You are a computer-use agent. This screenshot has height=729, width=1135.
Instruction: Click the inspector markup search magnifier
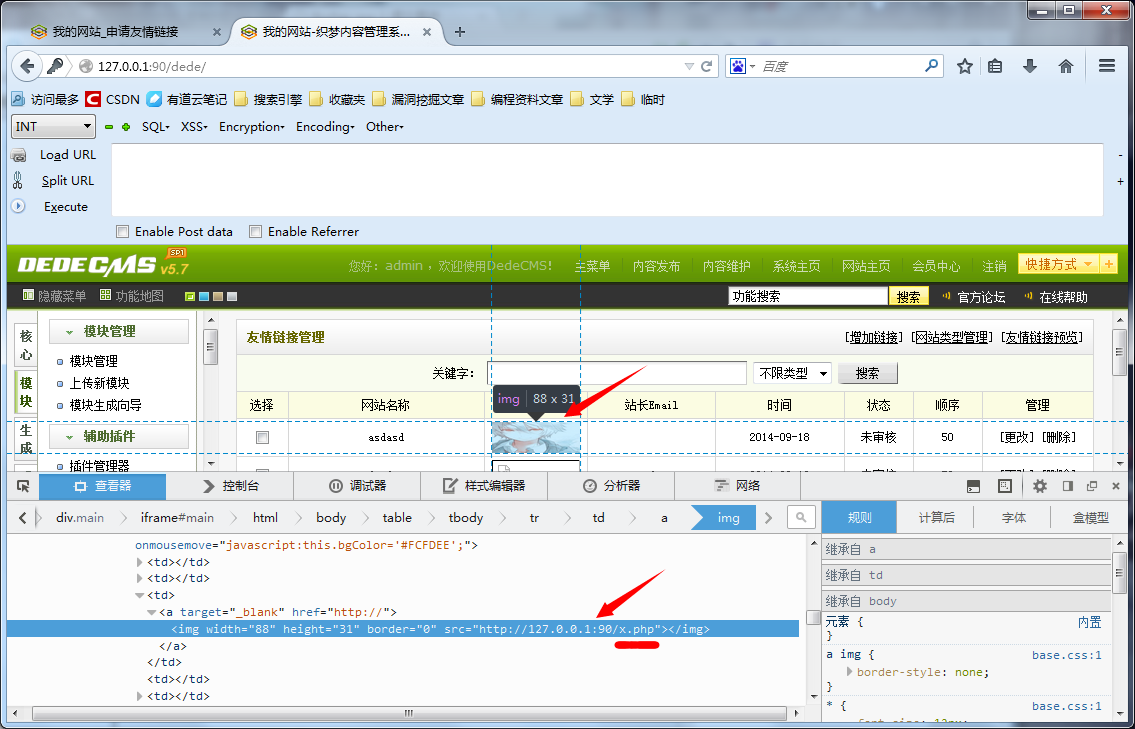pyautogui.click(x=801, y=518)
